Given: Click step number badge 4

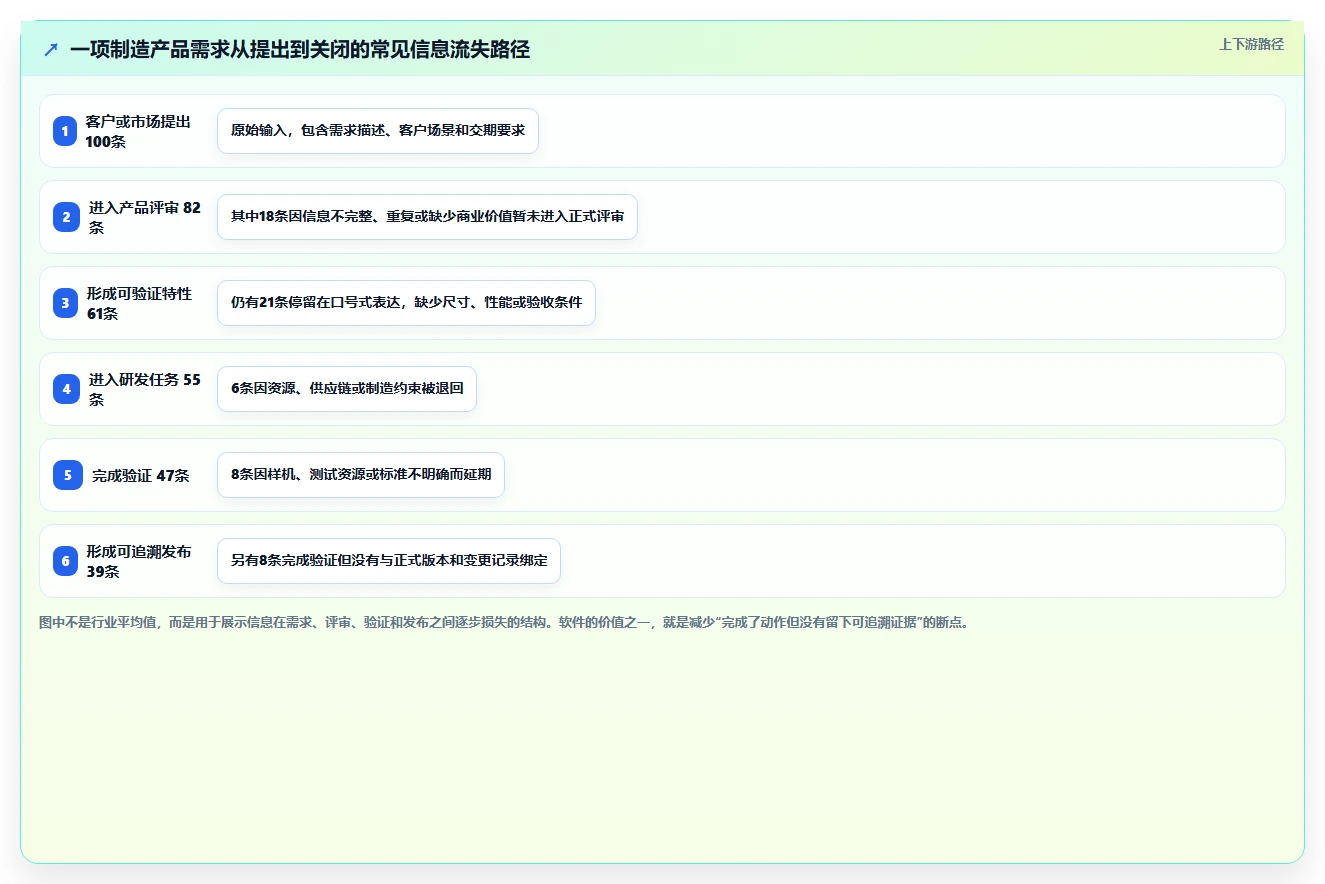Looking at the screenshot, I should coord(65,389).
